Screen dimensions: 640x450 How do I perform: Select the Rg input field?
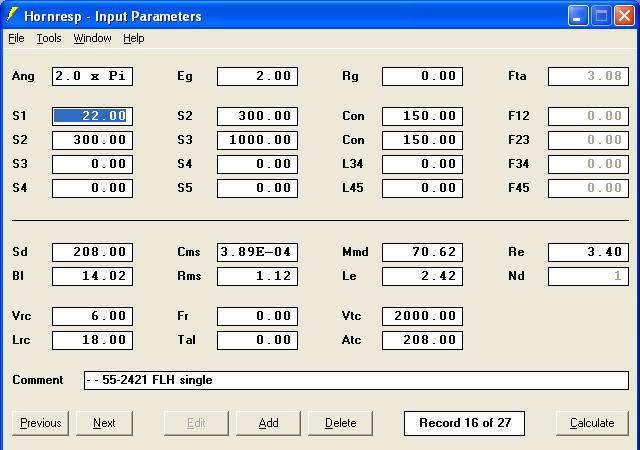coord(422,76)
